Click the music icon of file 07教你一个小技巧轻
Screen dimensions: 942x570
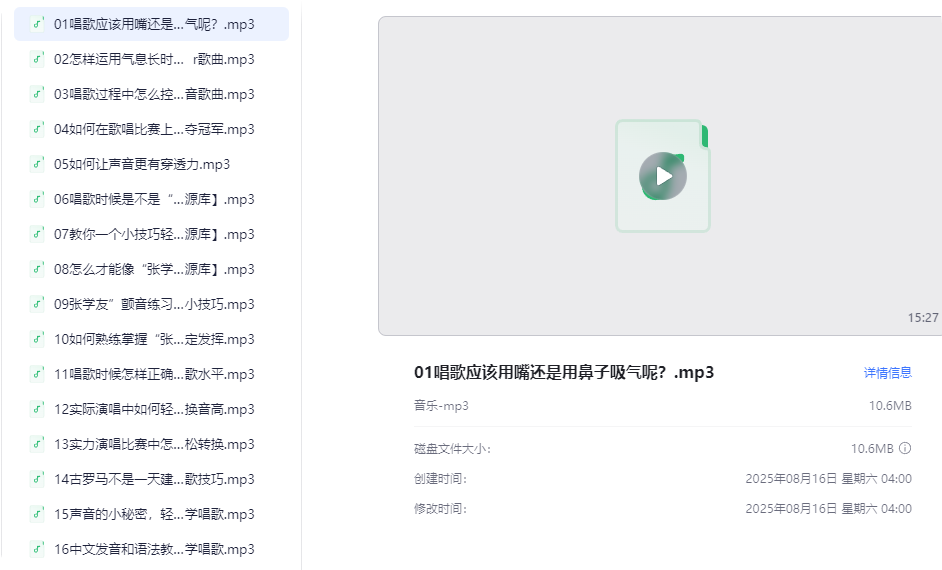(x=37, y=234)
